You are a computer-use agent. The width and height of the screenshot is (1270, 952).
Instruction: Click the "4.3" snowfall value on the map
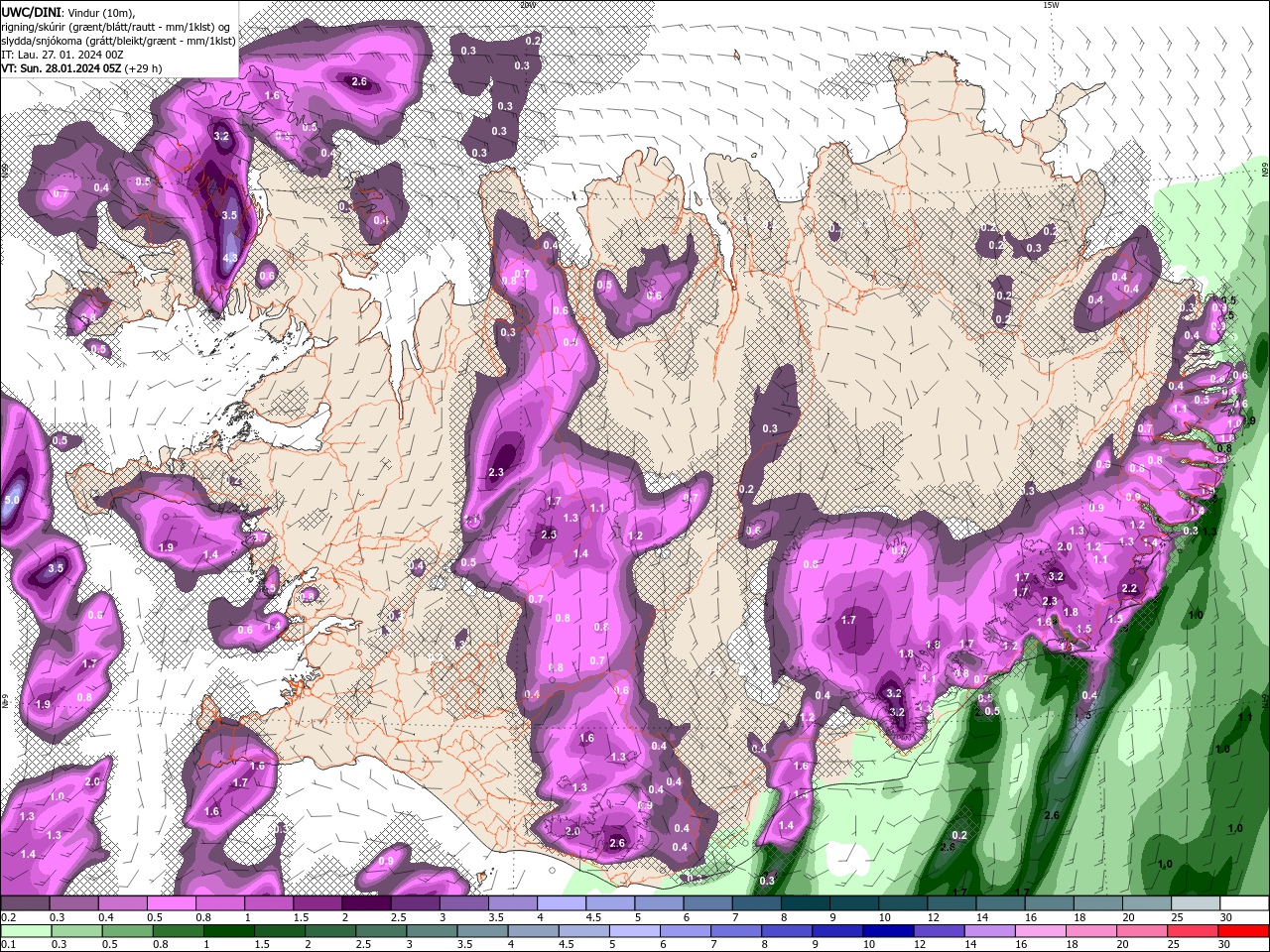click(230, 258)
